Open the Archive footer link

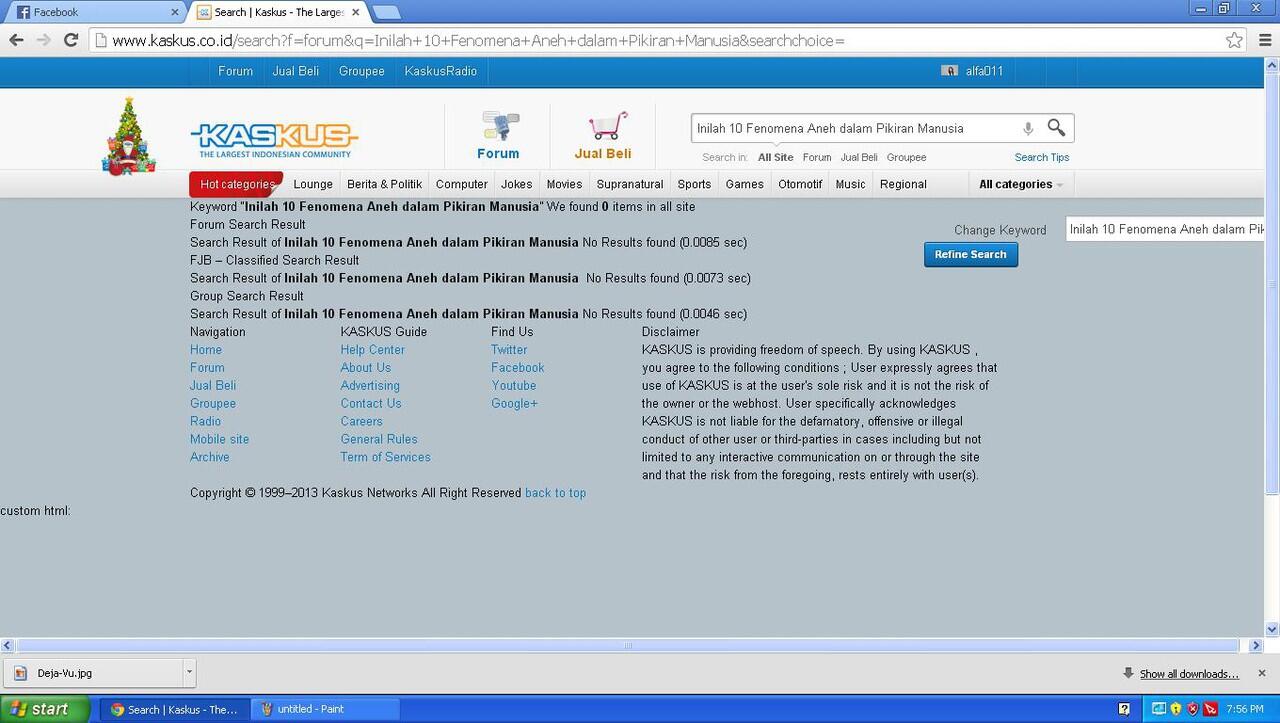click(x=210, y=457)
